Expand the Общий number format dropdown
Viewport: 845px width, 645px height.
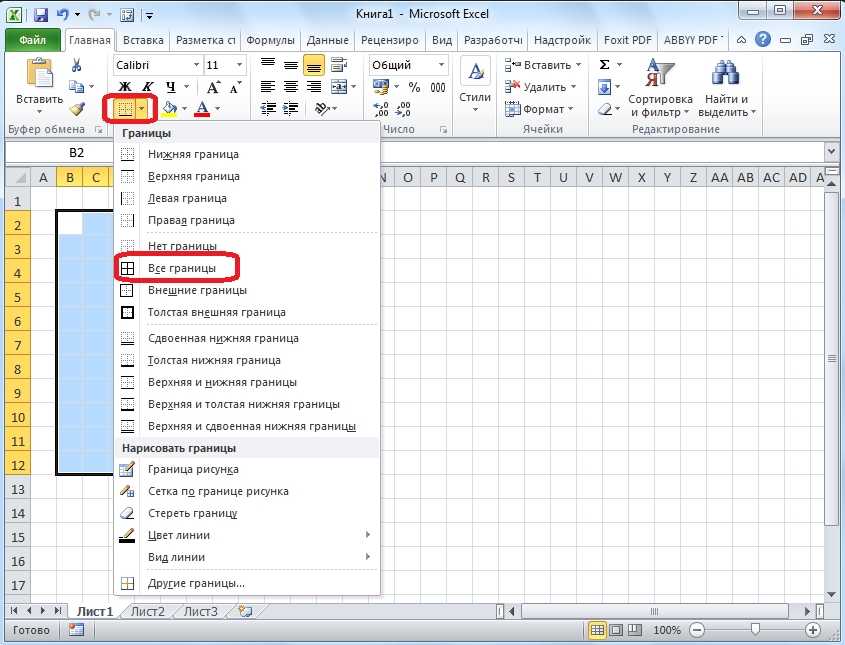click(x=441, y=65)
